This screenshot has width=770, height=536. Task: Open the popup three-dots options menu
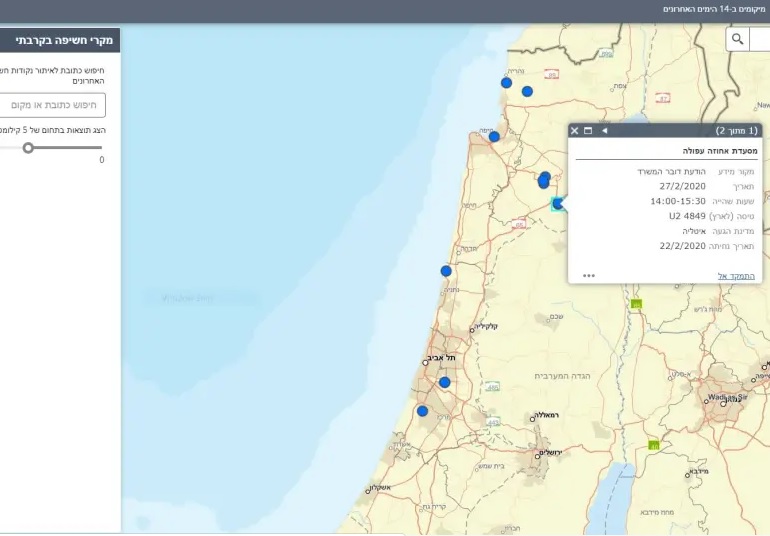click(589, 275)
